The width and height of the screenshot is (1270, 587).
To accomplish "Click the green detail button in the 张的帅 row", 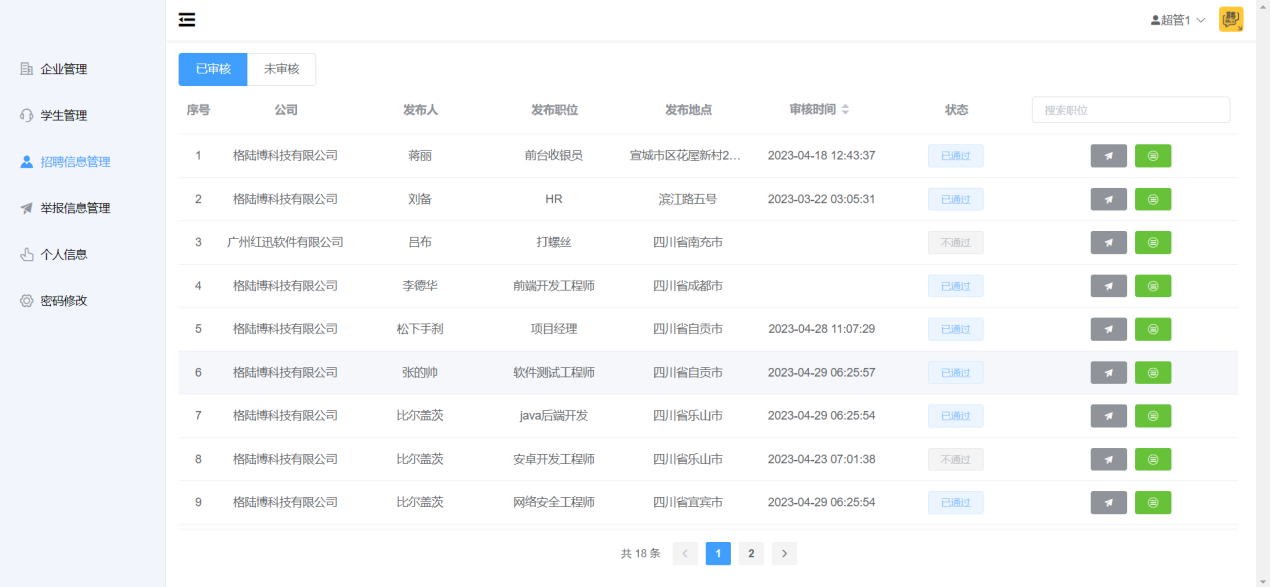I will pos(1153,372).
